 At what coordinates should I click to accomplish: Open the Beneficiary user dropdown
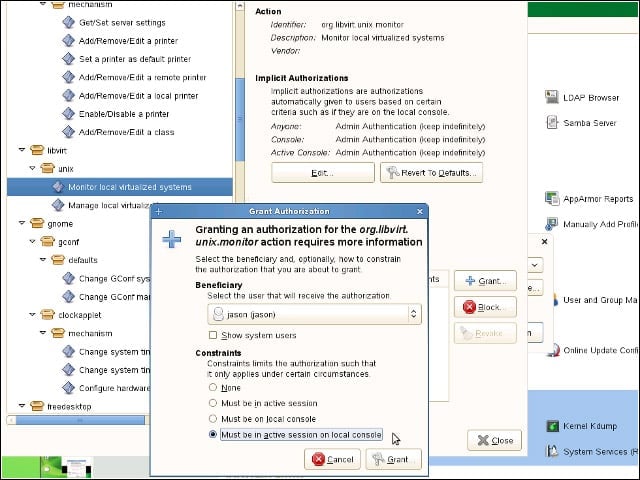tap(314, 314)
